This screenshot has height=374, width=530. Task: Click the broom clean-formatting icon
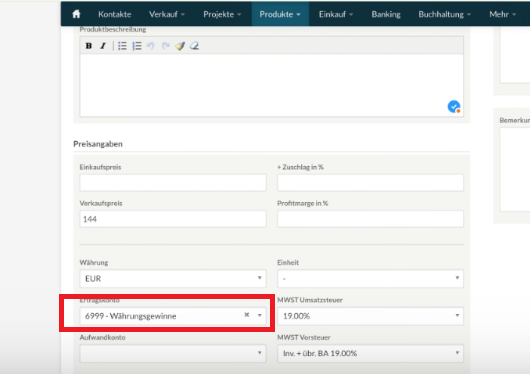tap(180, 46)
